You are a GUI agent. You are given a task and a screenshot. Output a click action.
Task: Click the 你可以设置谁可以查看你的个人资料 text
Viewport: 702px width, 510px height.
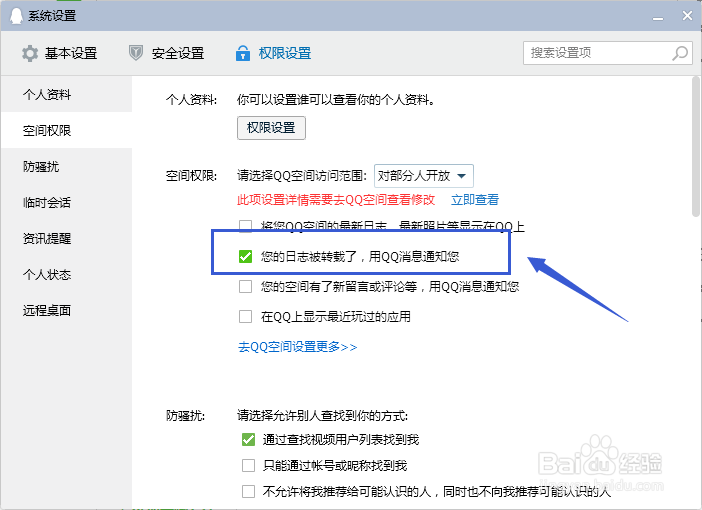point(336,99)
